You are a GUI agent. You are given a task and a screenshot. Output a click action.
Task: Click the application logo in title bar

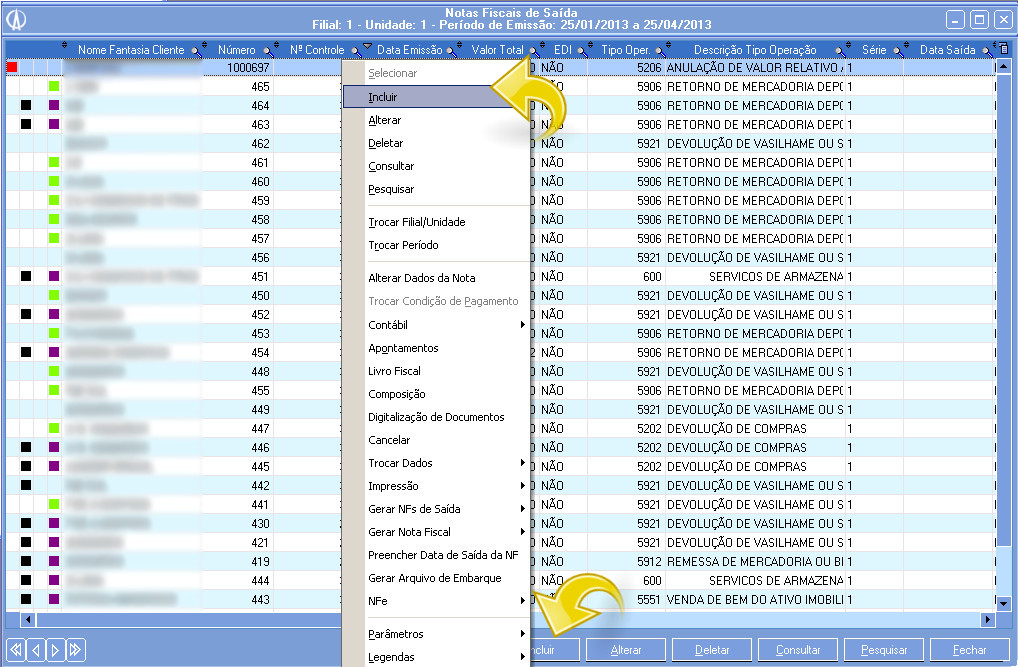[x=18, y=19]
